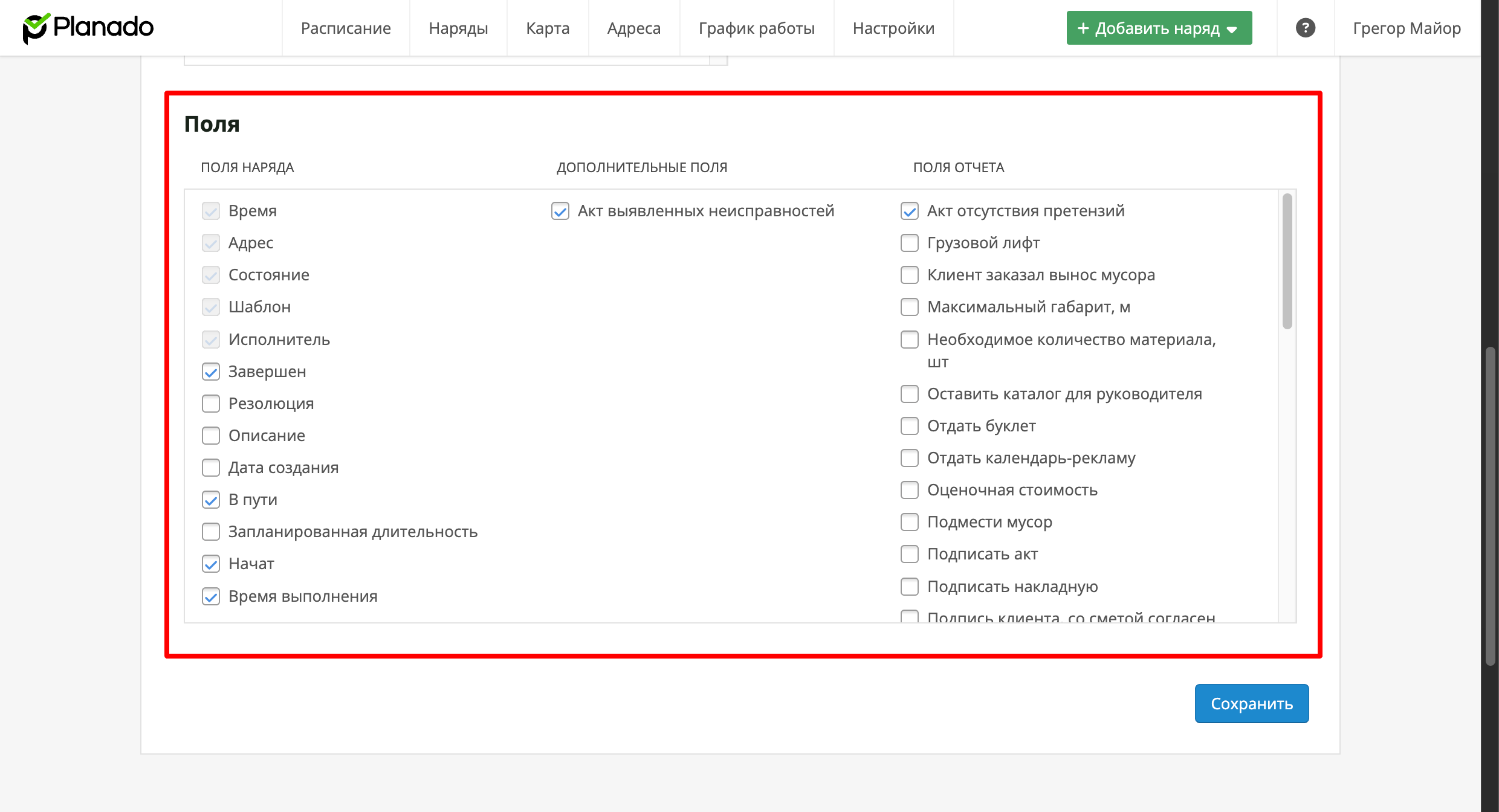
Task: Navigate to График работы
Action: click(756, 28)
